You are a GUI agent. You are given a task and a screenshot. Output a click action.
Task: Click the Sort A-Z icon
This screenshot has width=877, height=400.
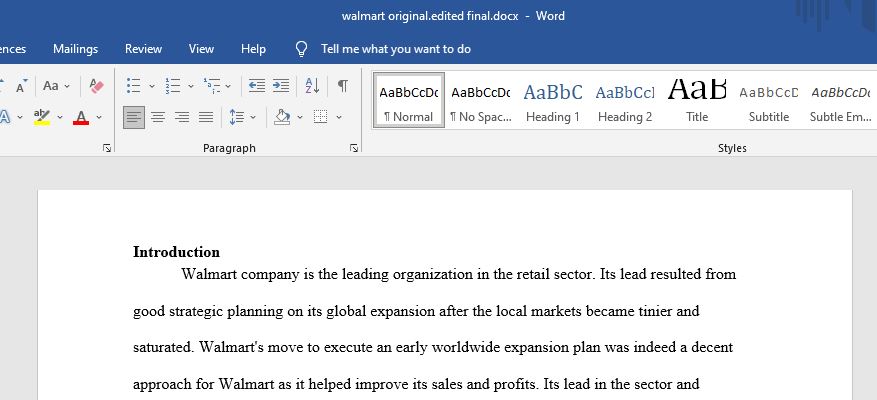pyautogui.click(x=312, y=86)
